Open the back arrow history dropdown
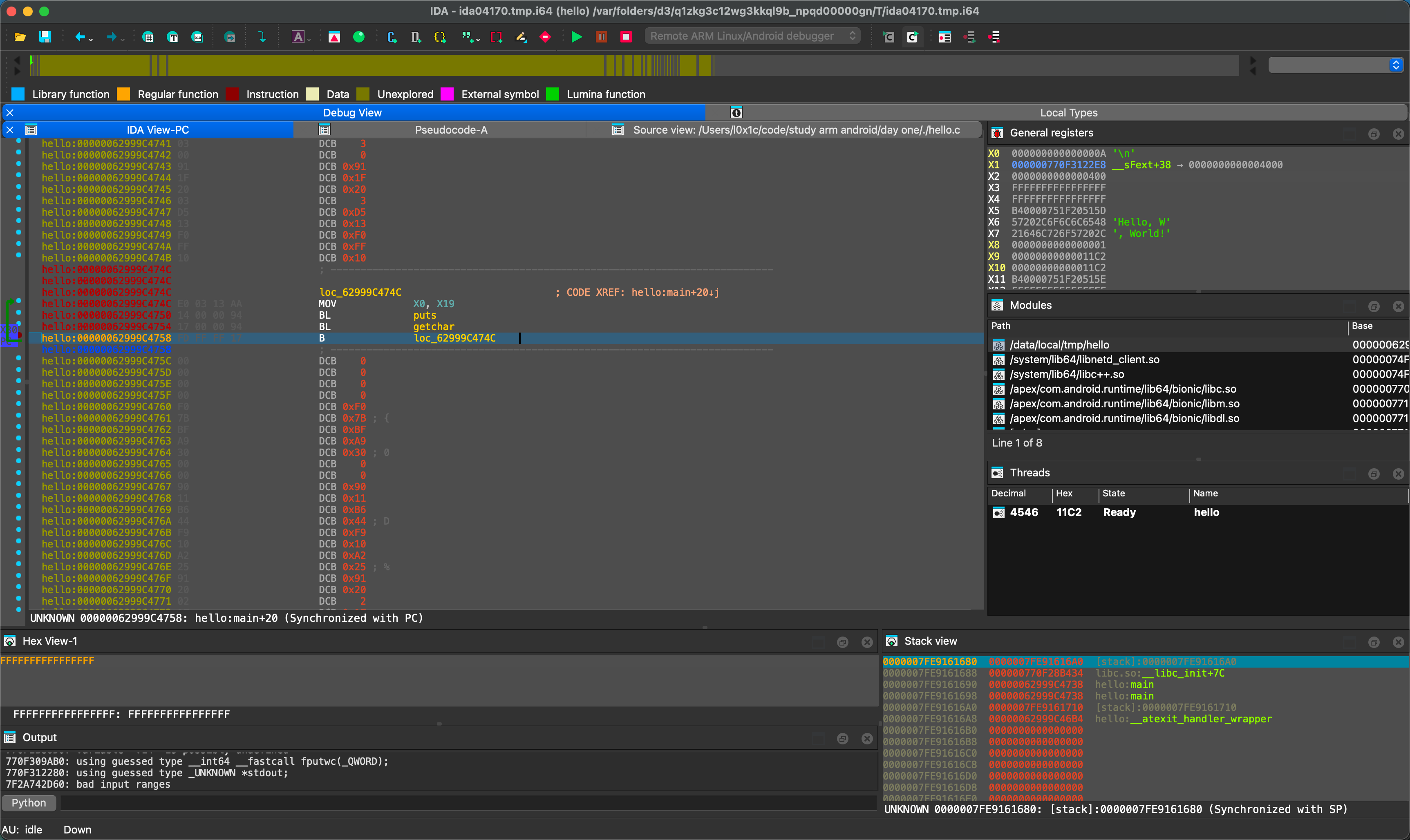1410x840 pixels. point(91,40)
